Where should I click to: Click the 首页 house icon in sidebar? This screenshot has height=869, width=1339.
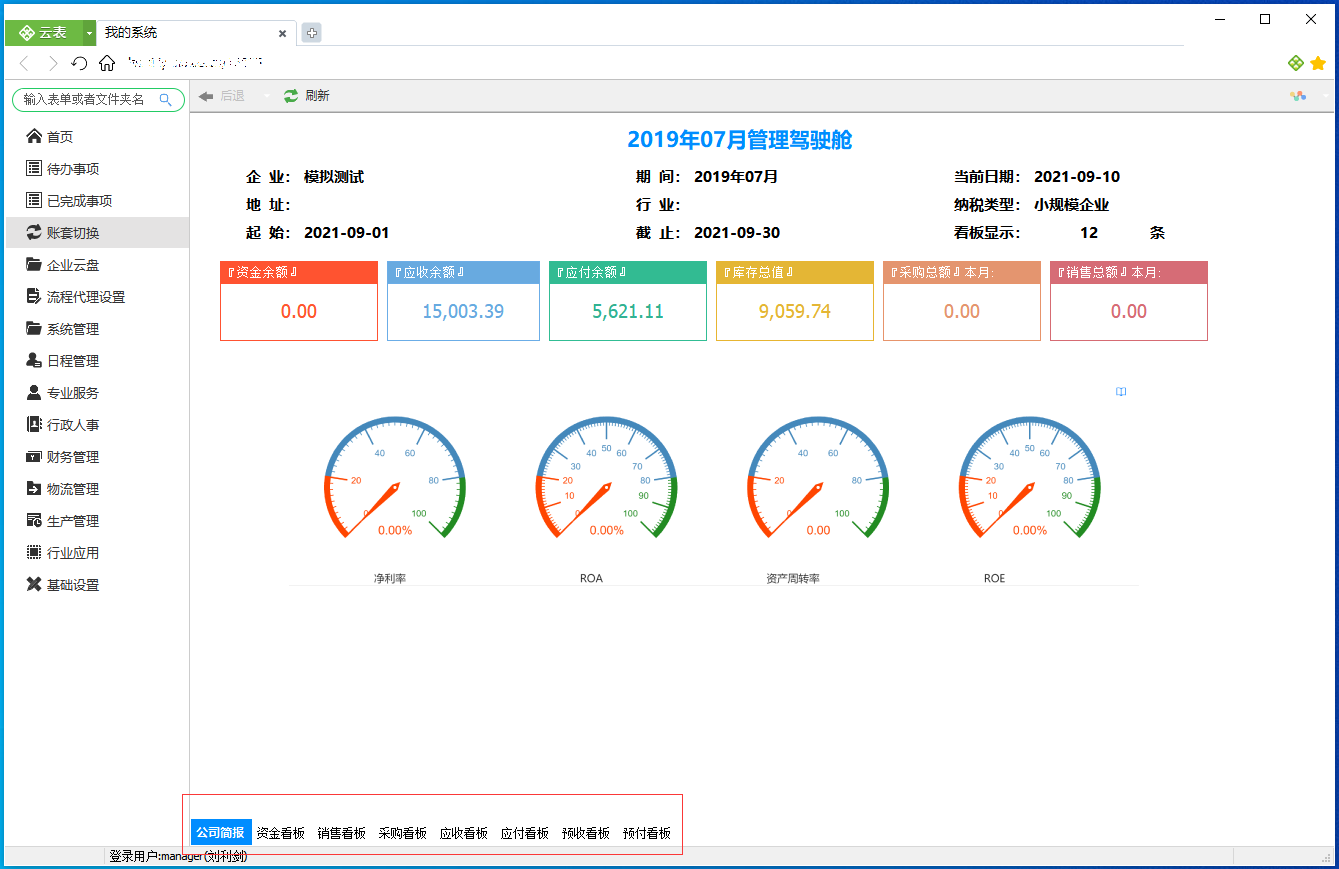coord(34,136)
